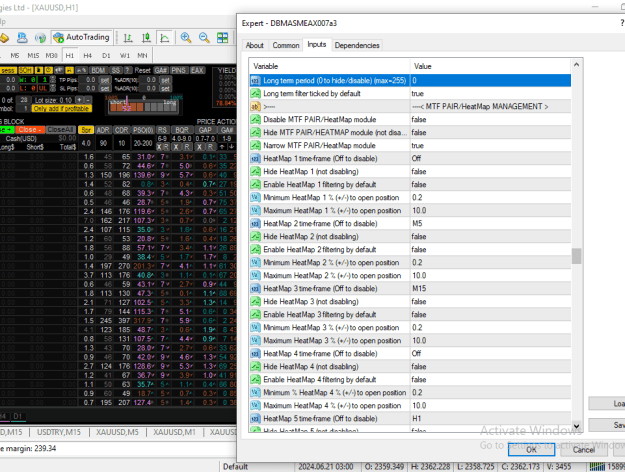Click the Variable column header
This screenshot has height=472, width=625.
(x=329, y=66)
